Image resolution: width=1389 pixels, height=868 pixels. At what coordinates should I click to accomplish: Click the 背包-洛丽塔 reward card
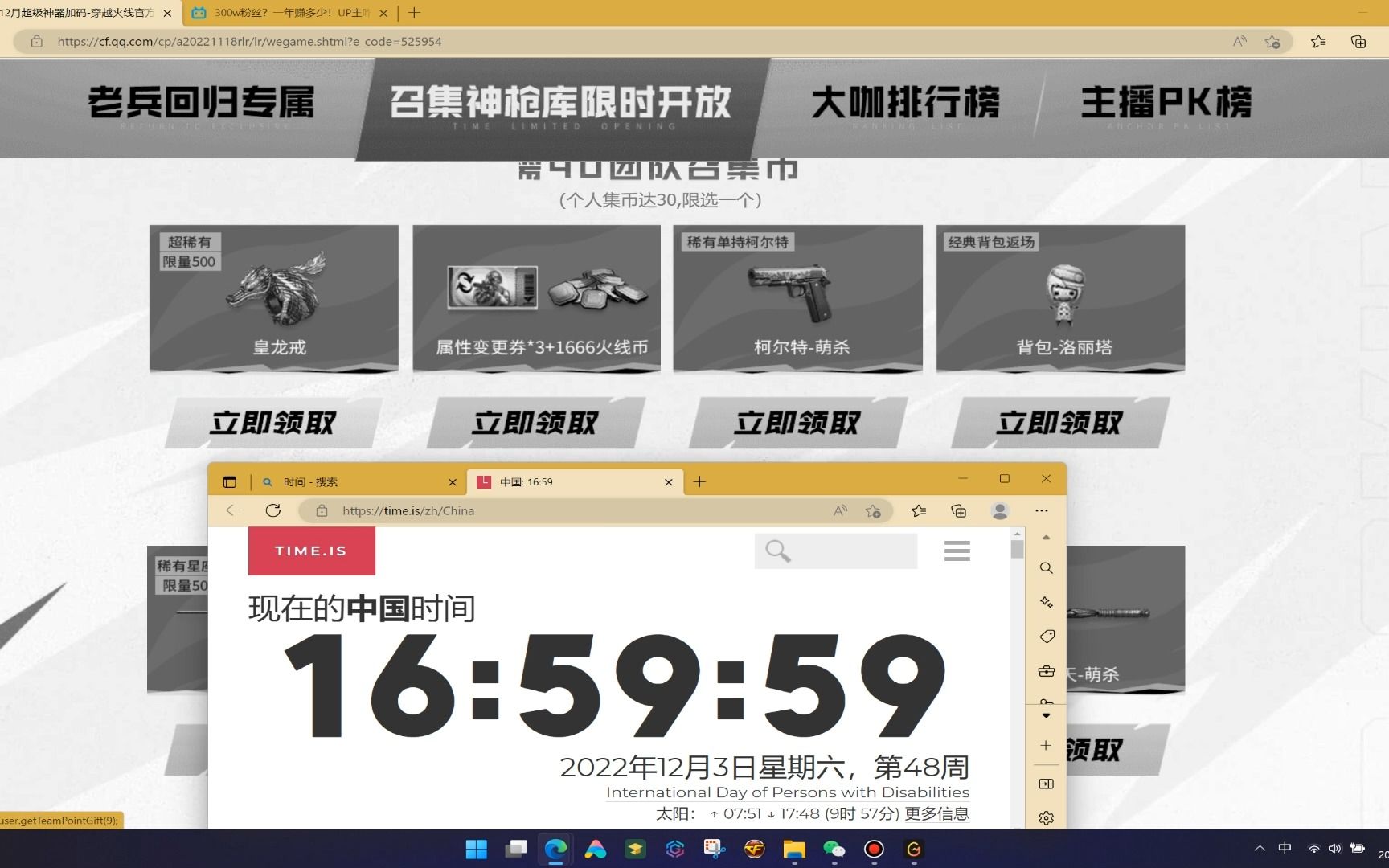pyautogui.click(x=1060, y=298)
